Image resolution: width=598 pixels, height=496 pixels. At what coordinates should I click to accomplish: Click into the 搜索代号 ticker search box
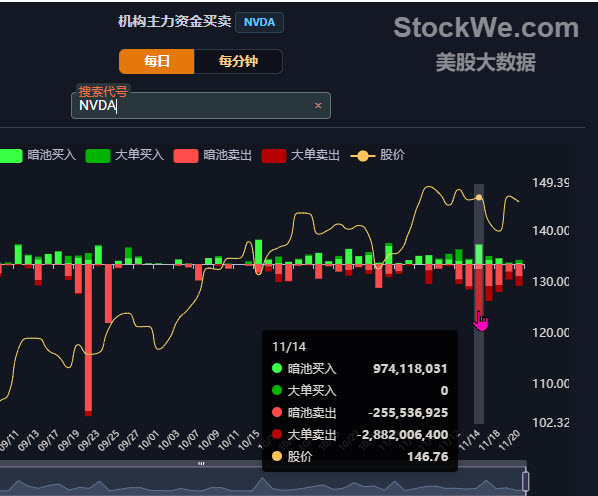coord(201,106)
